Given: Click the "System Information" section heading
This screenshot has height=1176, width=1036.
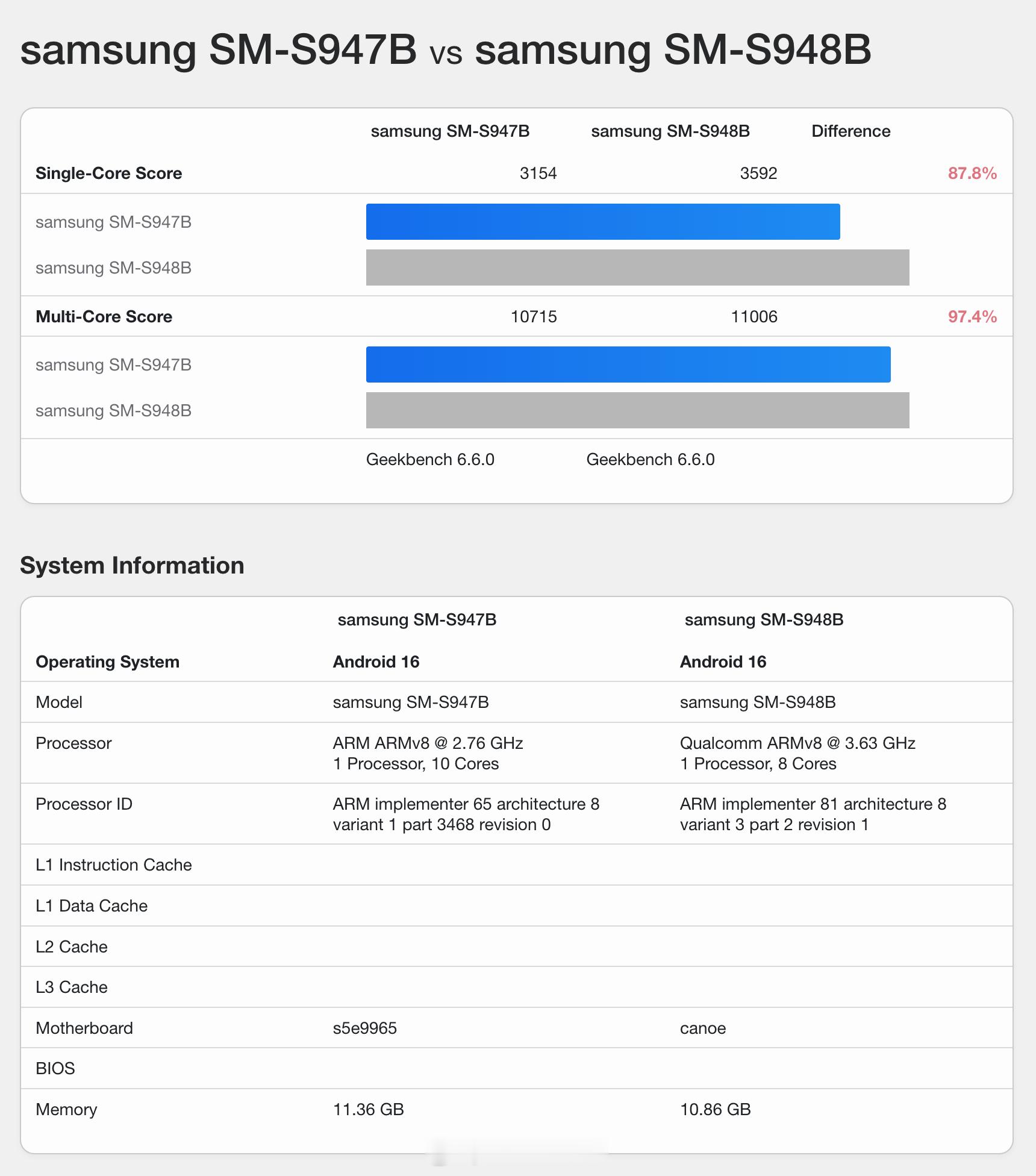Looking at the screenshot, I should [133, 566].
